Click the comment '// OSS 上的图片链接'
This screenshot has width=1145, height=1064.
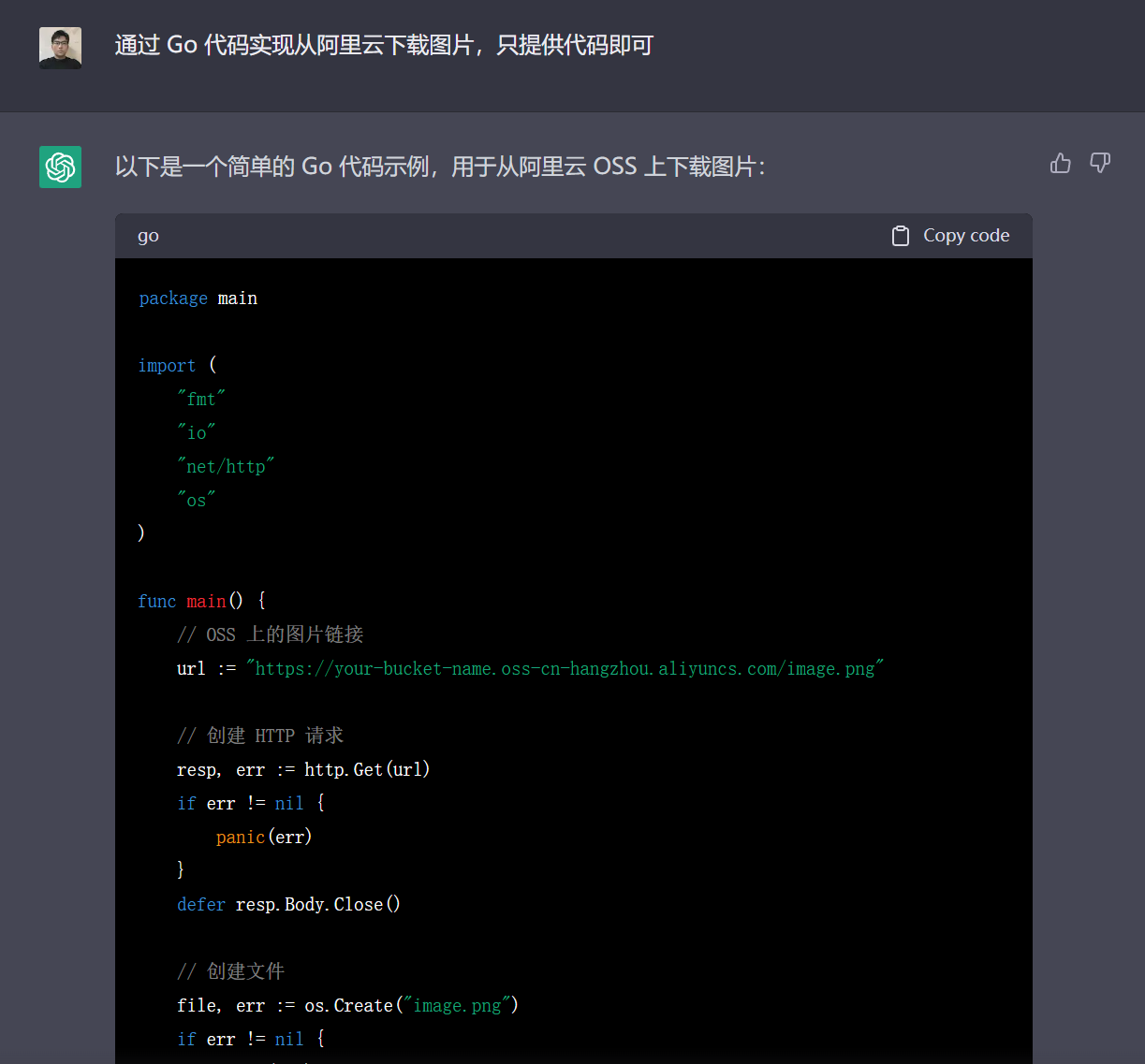[270, 634]
